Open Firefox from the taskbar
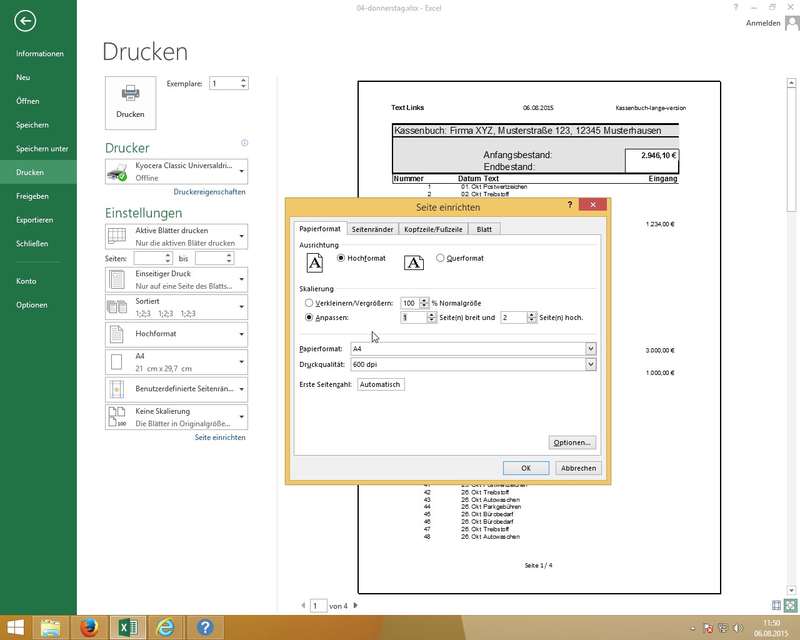Screen dimensions: 800x640 click(x=88, y=627)
